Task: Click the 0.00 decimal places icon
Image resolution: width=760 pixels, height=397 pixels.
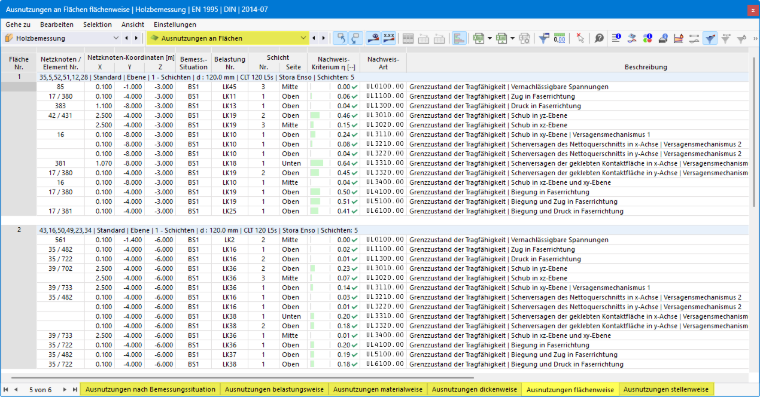Action: click(559, 38)
